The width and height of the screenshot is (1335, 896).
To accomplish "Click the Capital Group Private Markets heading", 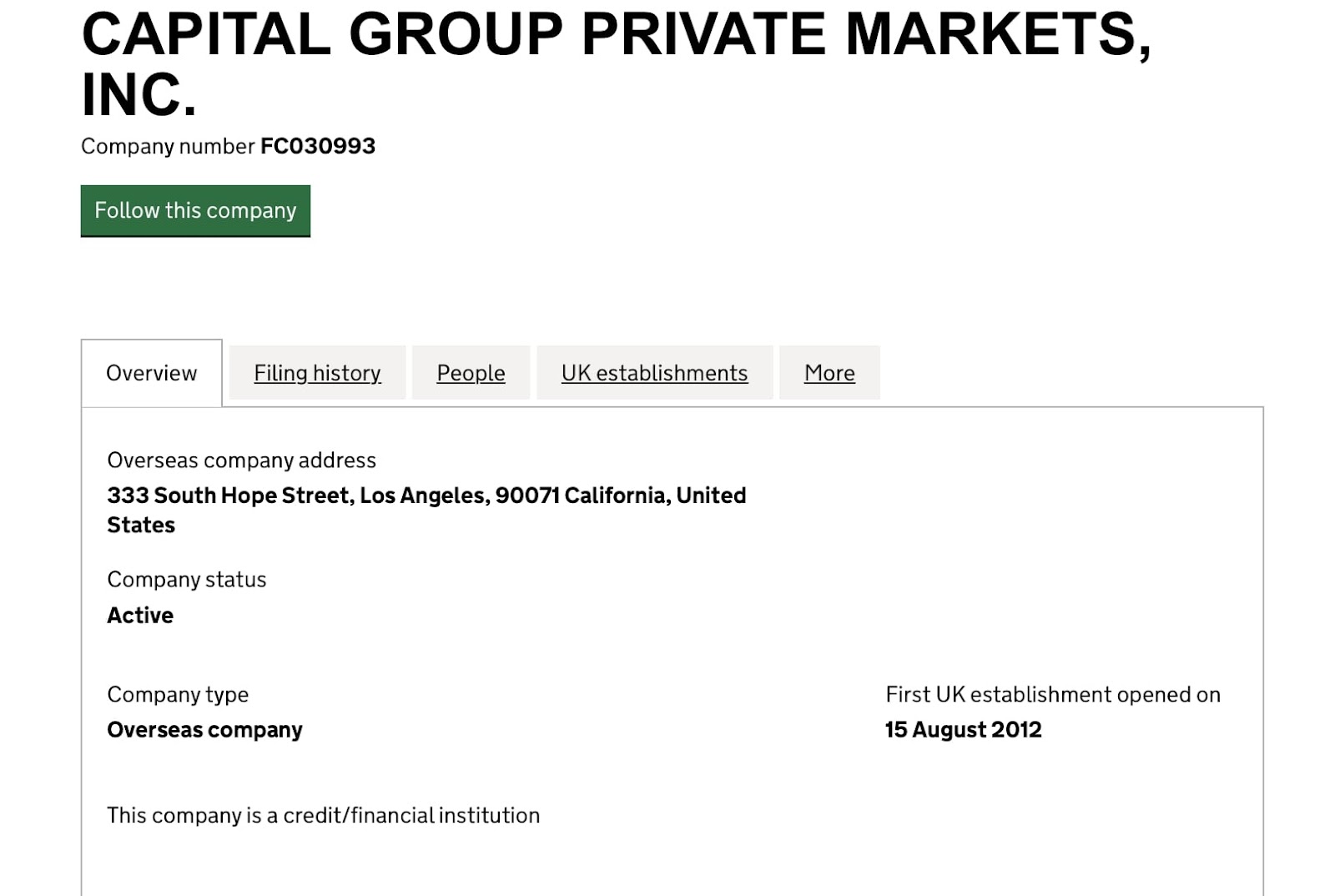I will tap(616, 64).
